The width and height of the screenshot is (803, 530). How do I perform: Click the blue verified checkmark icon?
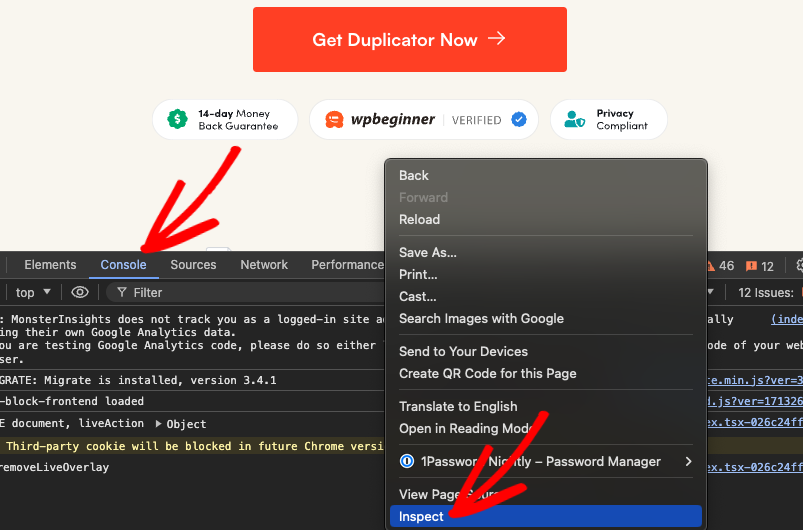[x=519, y=120]
